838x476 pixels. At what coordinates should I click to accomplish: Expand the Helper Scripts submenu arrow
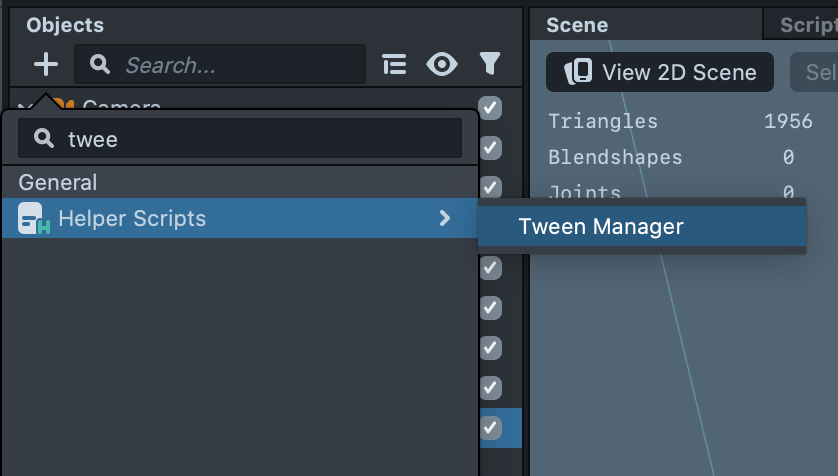(445, 218)
